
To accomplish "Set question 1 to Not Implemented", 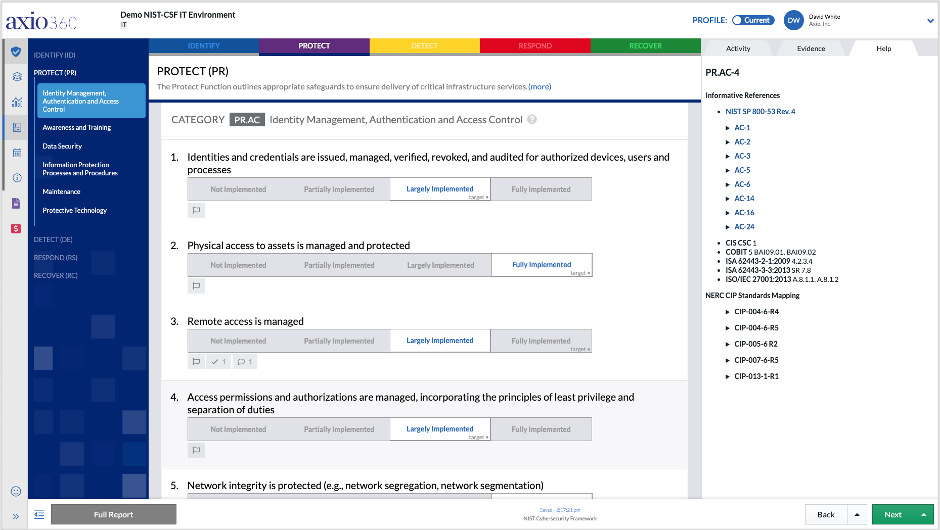I will click(238, 189).
